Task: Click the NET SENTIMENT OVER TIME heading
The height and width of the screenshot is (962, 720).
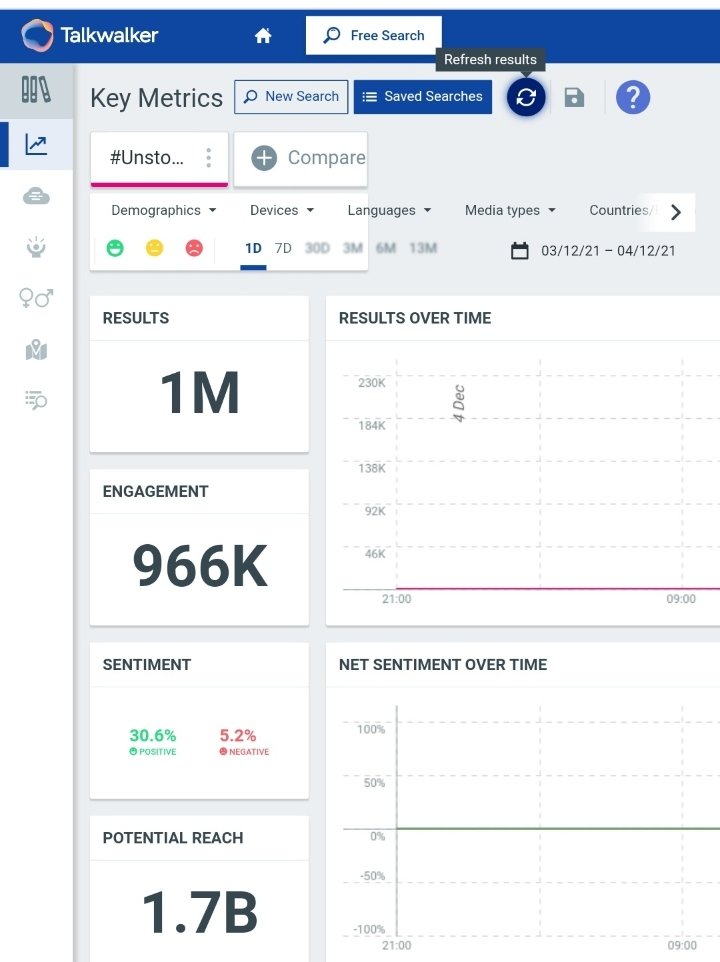Action: 443,665
